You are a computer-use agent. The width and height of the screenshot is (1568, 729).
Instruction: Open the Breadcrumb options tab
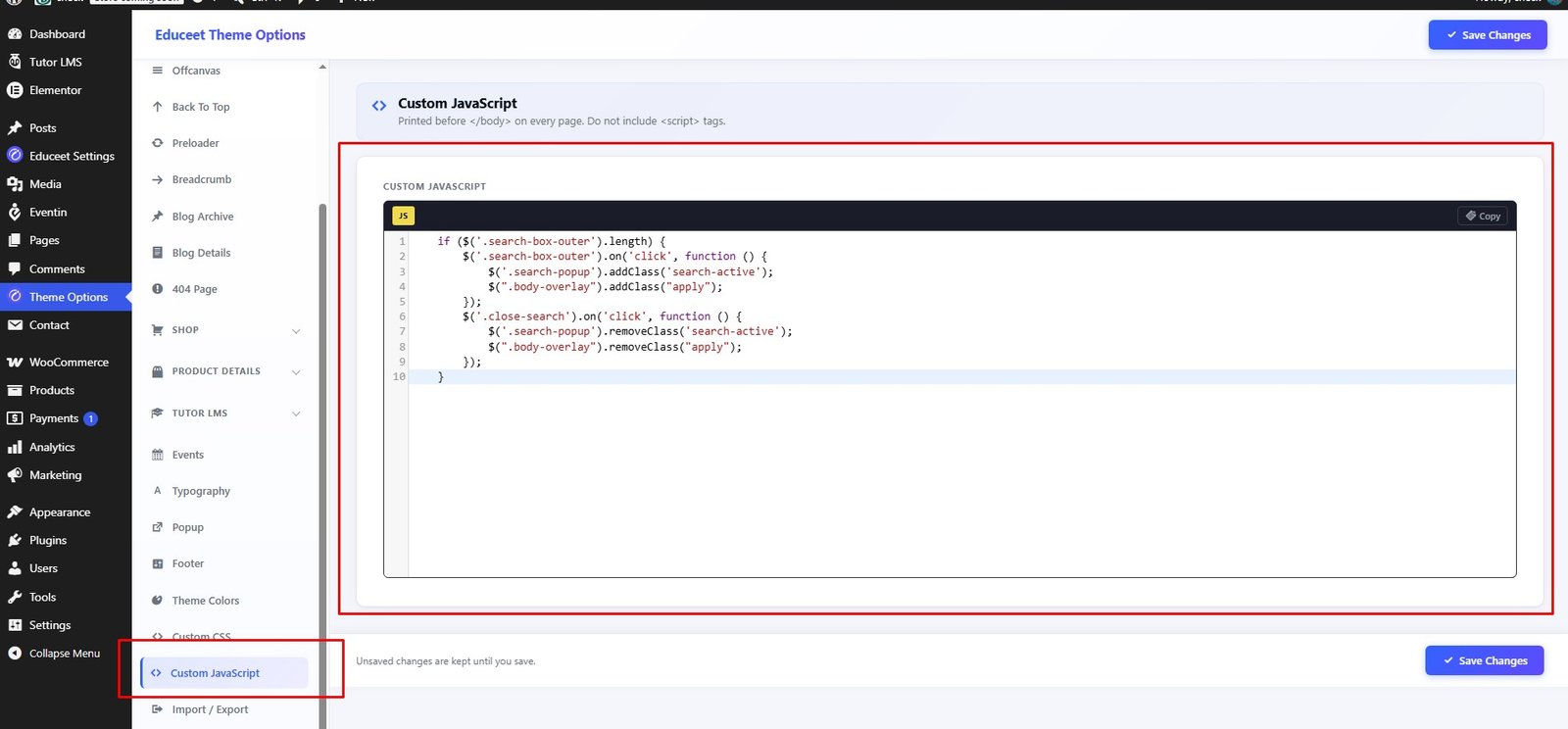coord(225,179)
